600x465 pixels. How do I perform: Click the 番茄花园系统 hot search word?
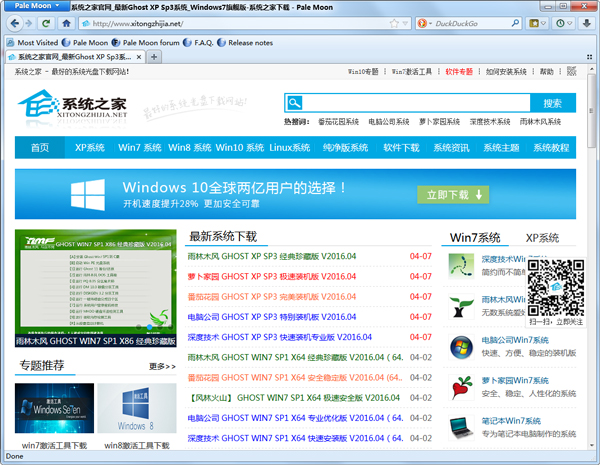[338, 122]
